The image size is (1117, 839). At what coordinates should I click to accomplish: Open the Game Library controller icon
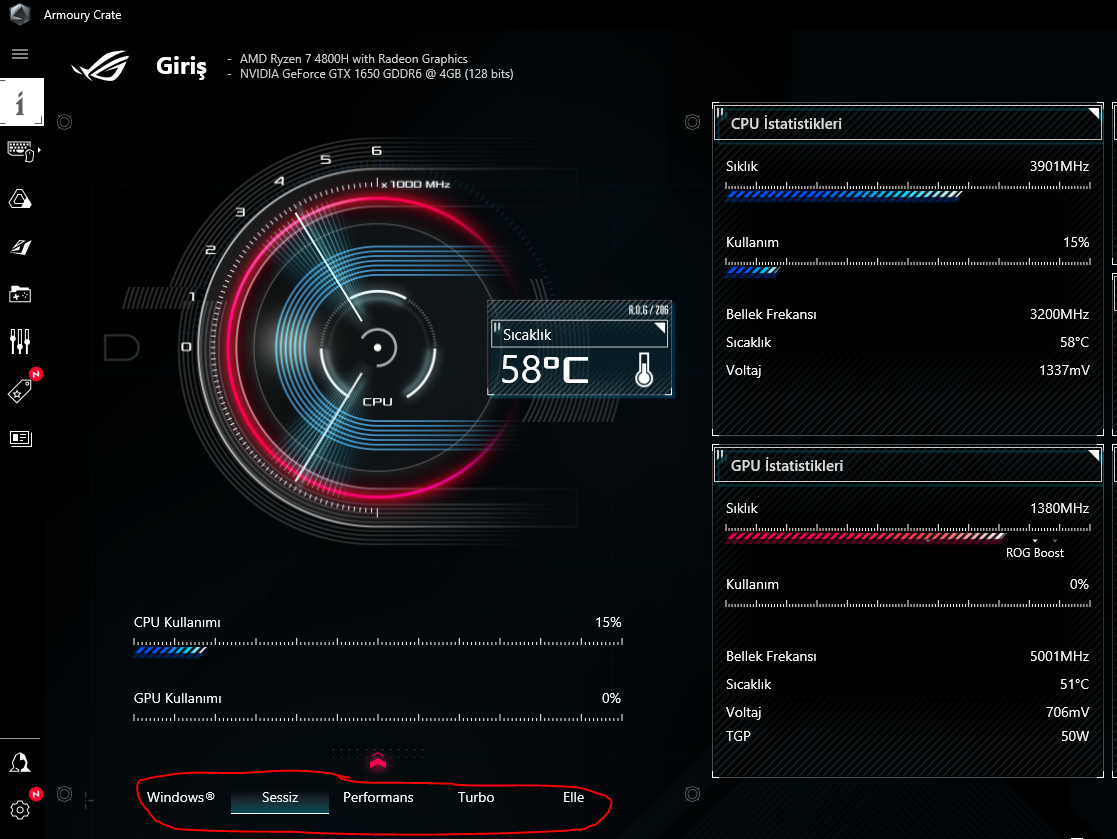(20, 294)
